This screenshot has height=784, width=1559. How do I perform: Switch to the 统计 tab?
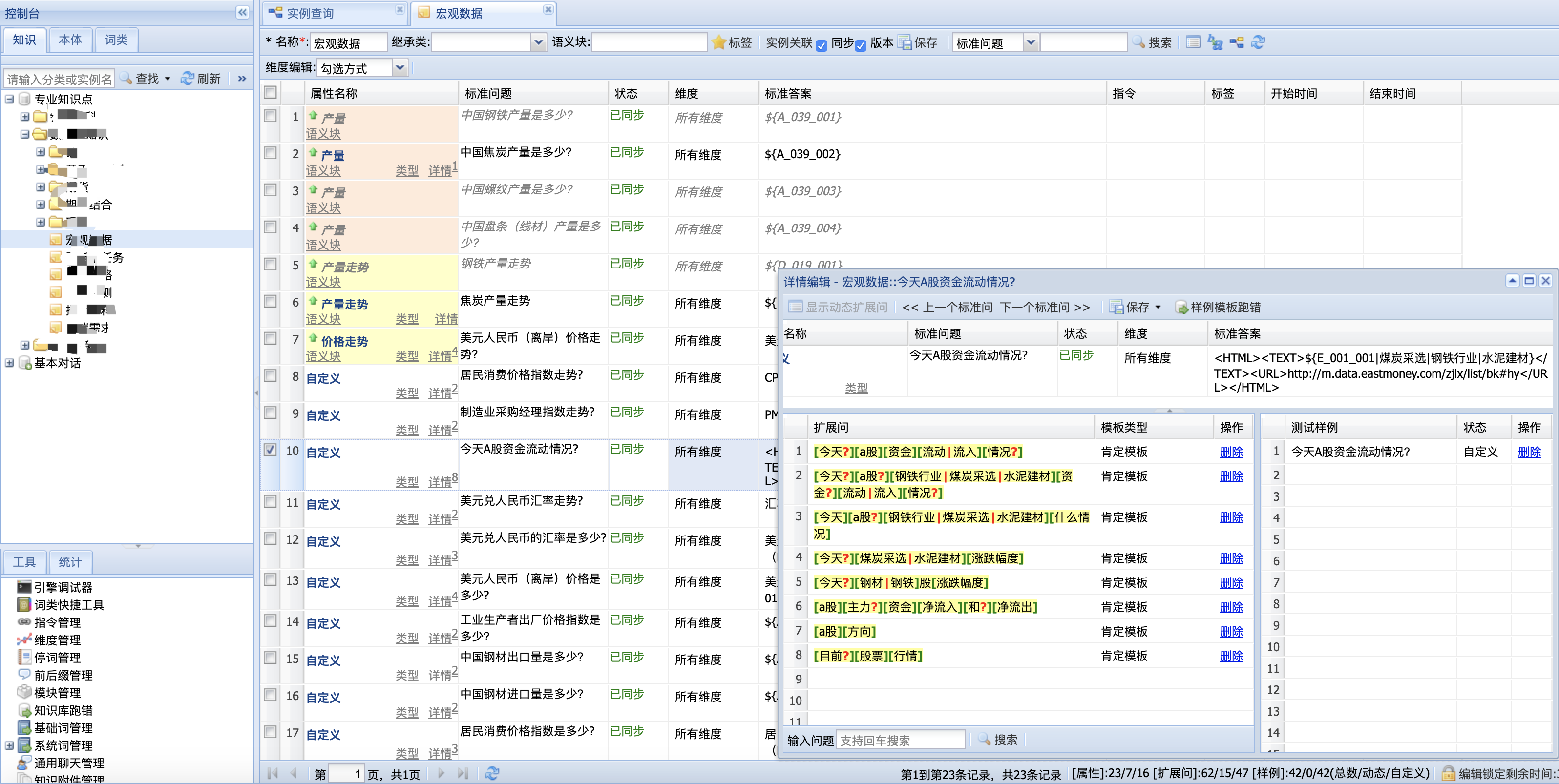(69, 562)
